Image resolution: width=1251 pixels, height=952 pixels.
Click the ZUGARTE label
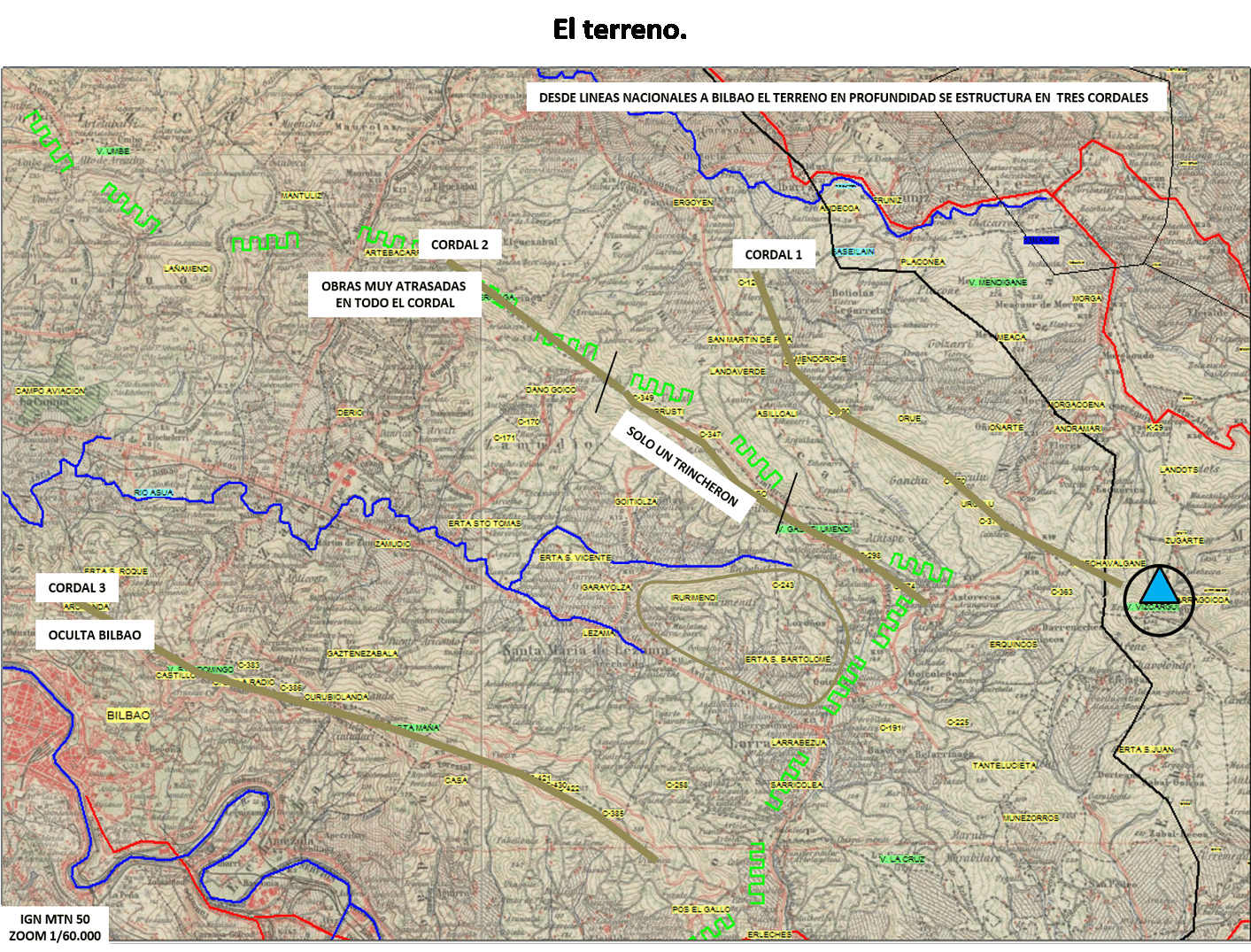pyautogui.click(x=1185, y=540)
